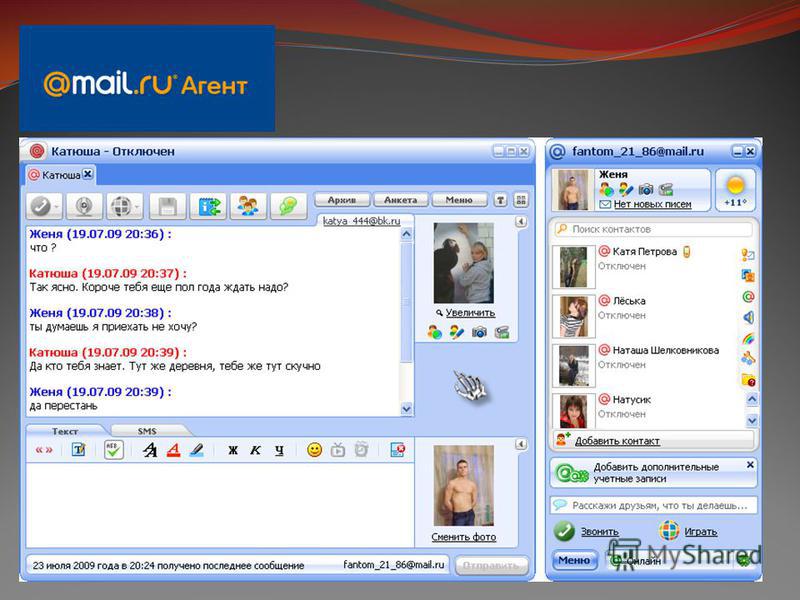Click the Звонить call link

click(x=600, y=532)
